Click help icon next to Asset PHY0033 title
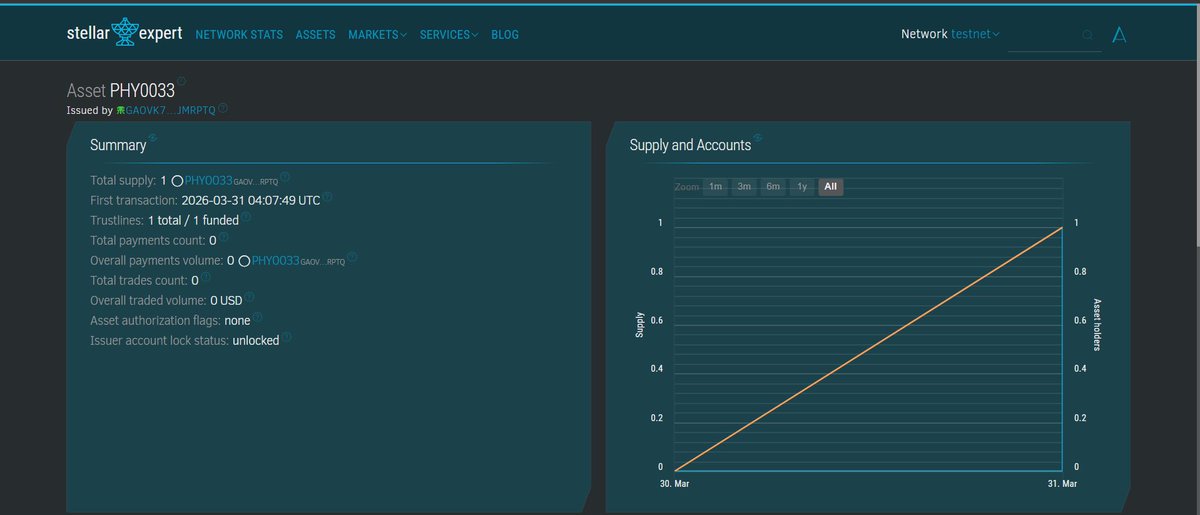This screenshot has height=515, width=1200. 181,84
